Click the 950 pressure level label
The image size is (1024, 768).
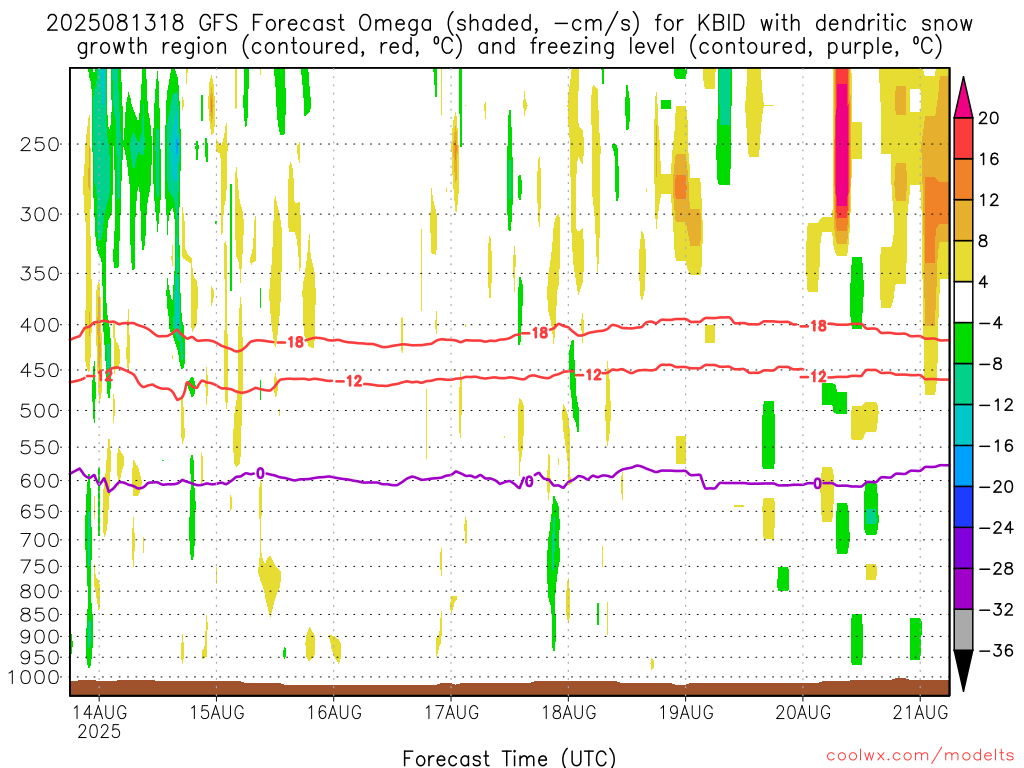pyautogui.click(x=40, y=658)
